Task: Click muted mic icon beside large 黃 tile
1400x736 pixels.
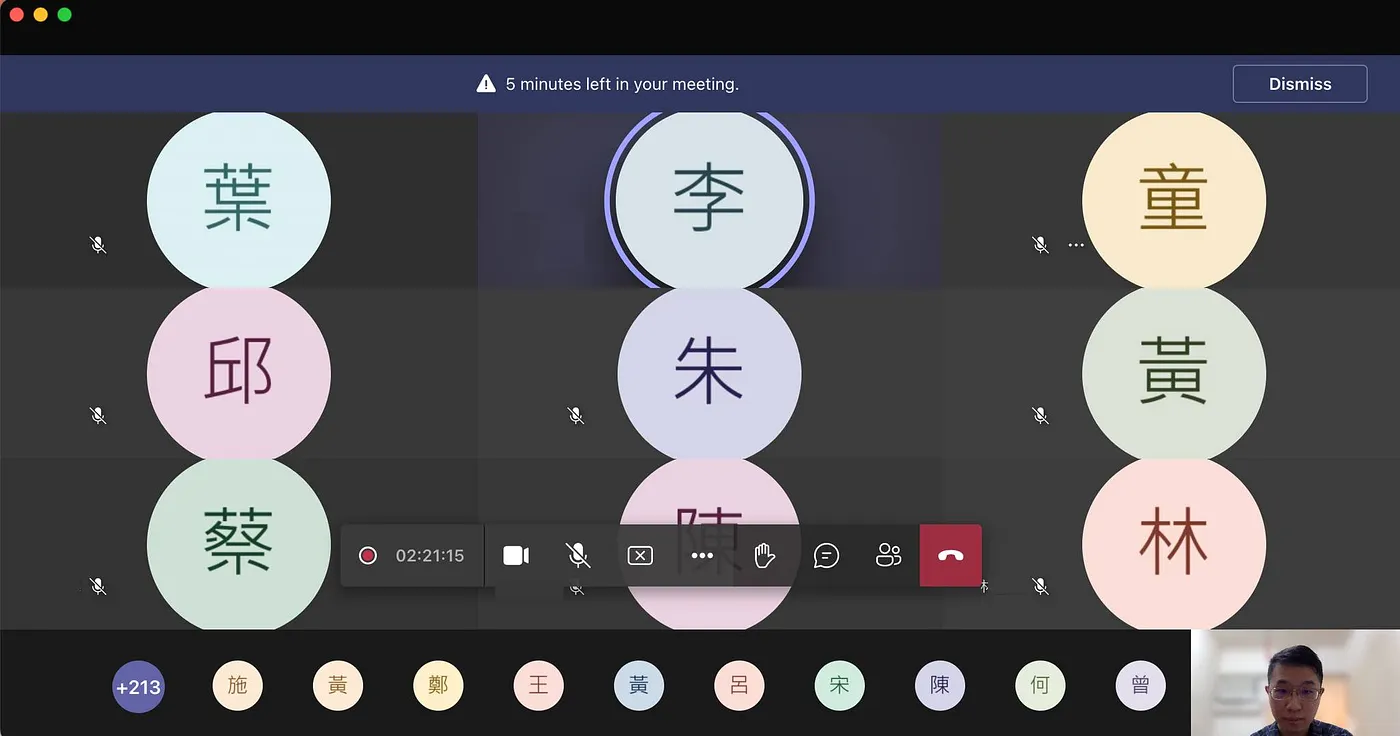Action: pos(1040,414)
